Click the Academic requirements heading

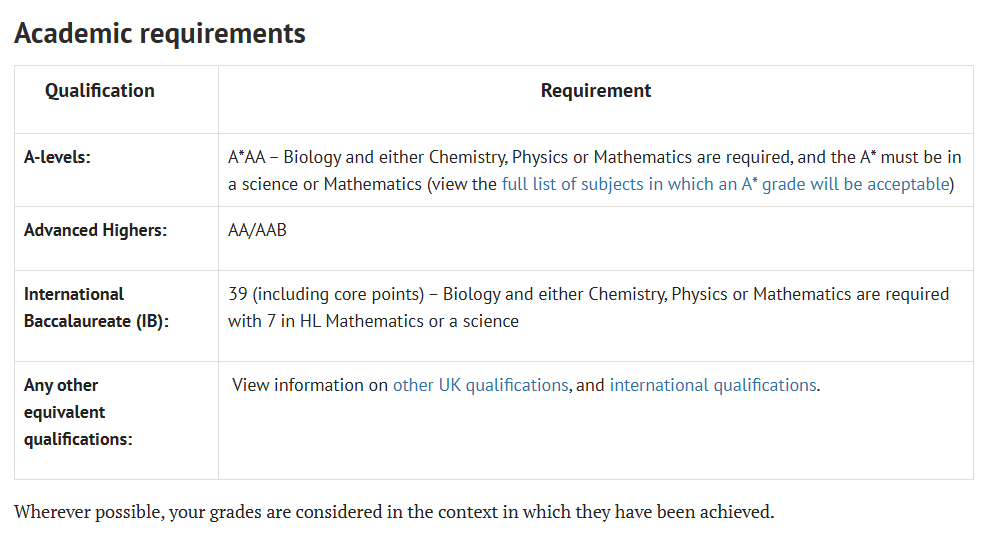(160, 33)
